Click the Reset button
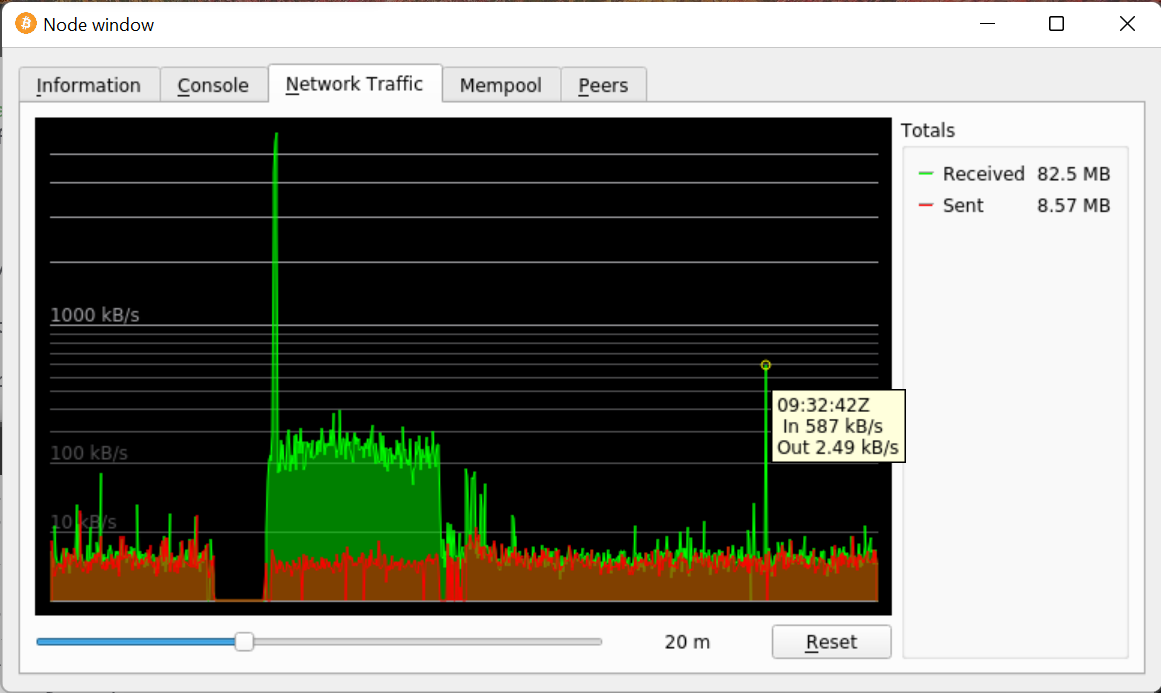Viewport: 1161px width, 693px height. (x=832, y=642)
